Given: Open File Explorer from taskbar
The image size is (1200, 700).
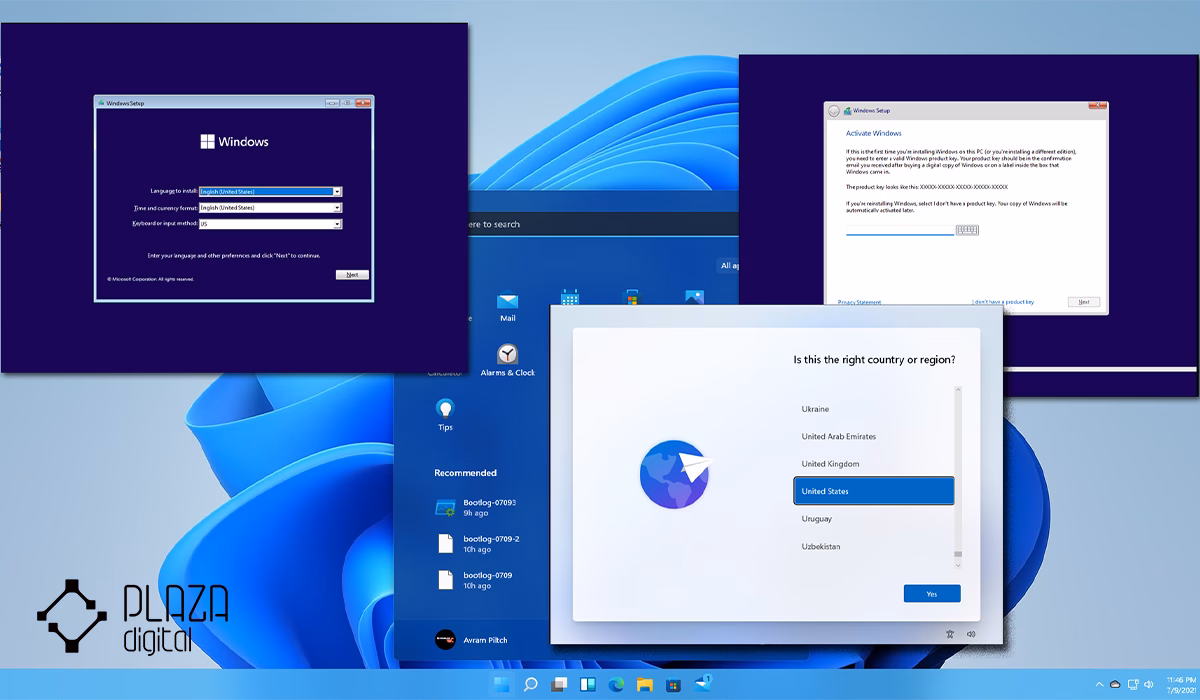Looking at the screenshot, I should [x=645, y=685].
